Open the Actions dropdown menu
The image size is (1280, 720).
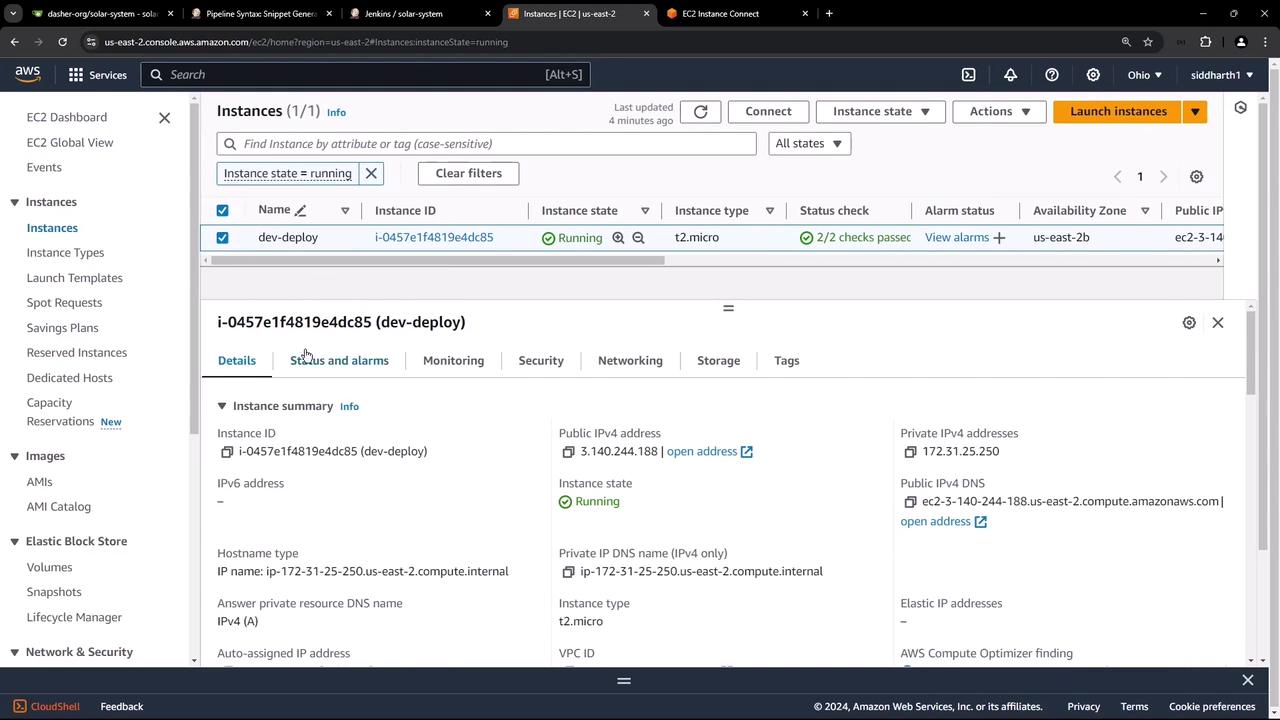point(999,112)
